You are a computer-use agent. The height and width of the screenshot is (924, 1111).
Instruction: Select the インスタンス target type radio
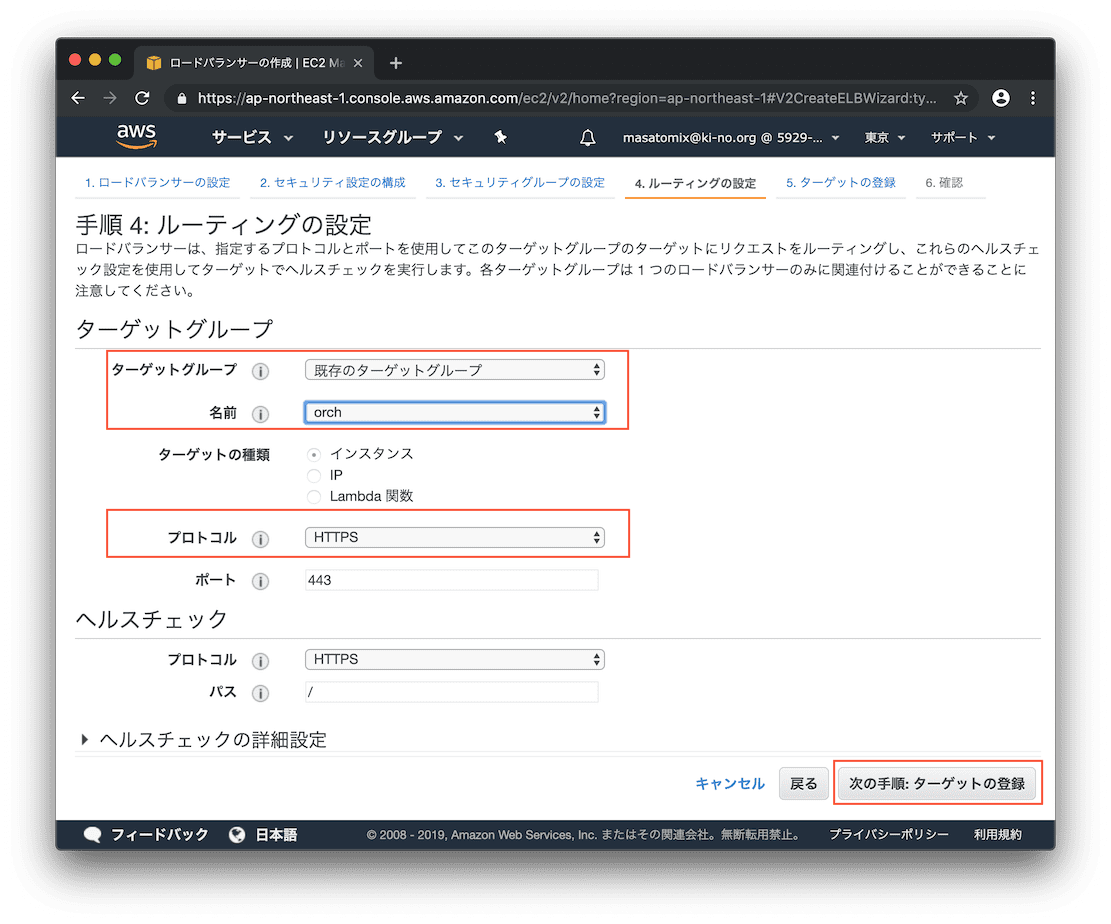[x=314, y=454]
